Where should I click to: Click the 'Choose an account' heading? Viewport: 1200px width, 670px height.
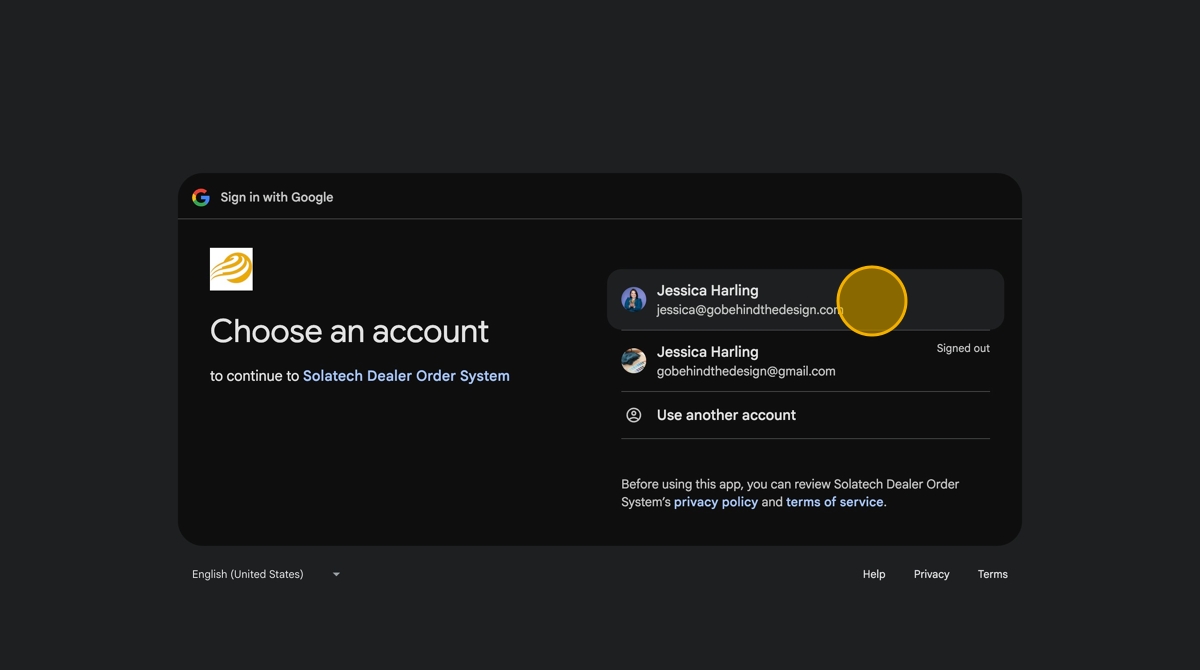coord(349,331)
